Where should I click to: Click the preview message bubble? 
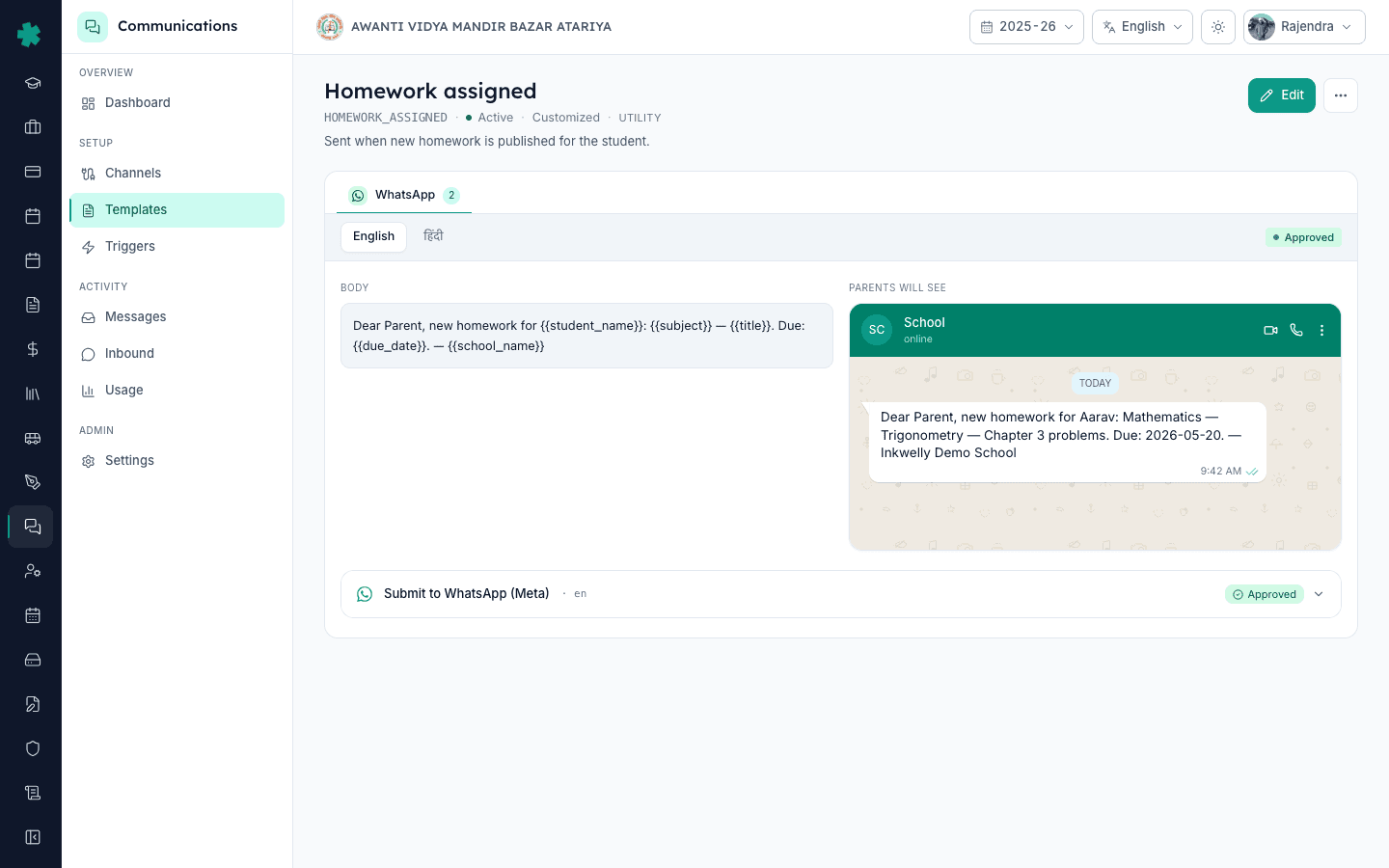pos(1067,442)
